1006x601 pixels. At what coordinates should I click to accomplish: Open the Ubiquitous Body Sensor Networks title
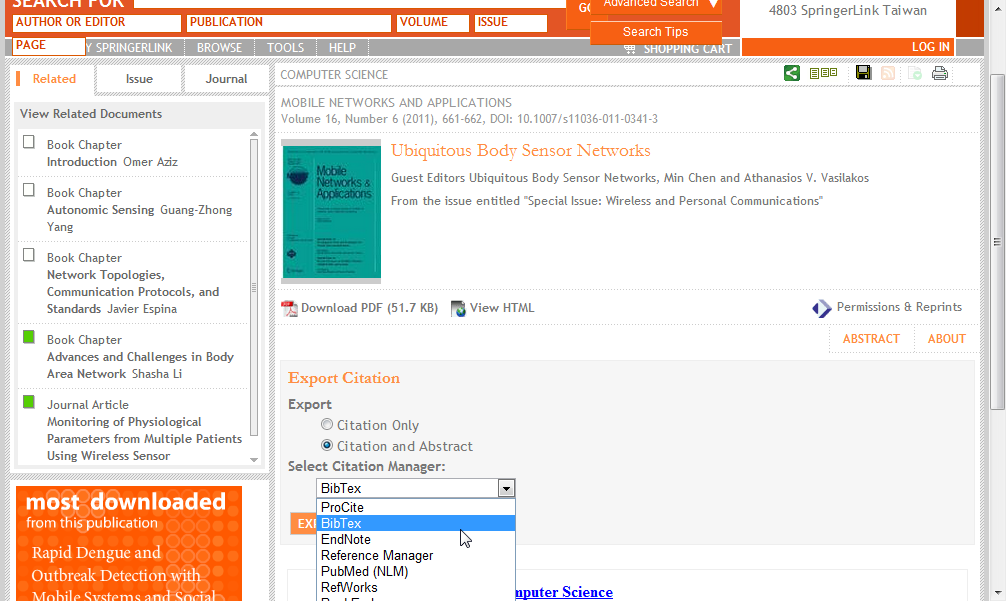pos(520,151)
